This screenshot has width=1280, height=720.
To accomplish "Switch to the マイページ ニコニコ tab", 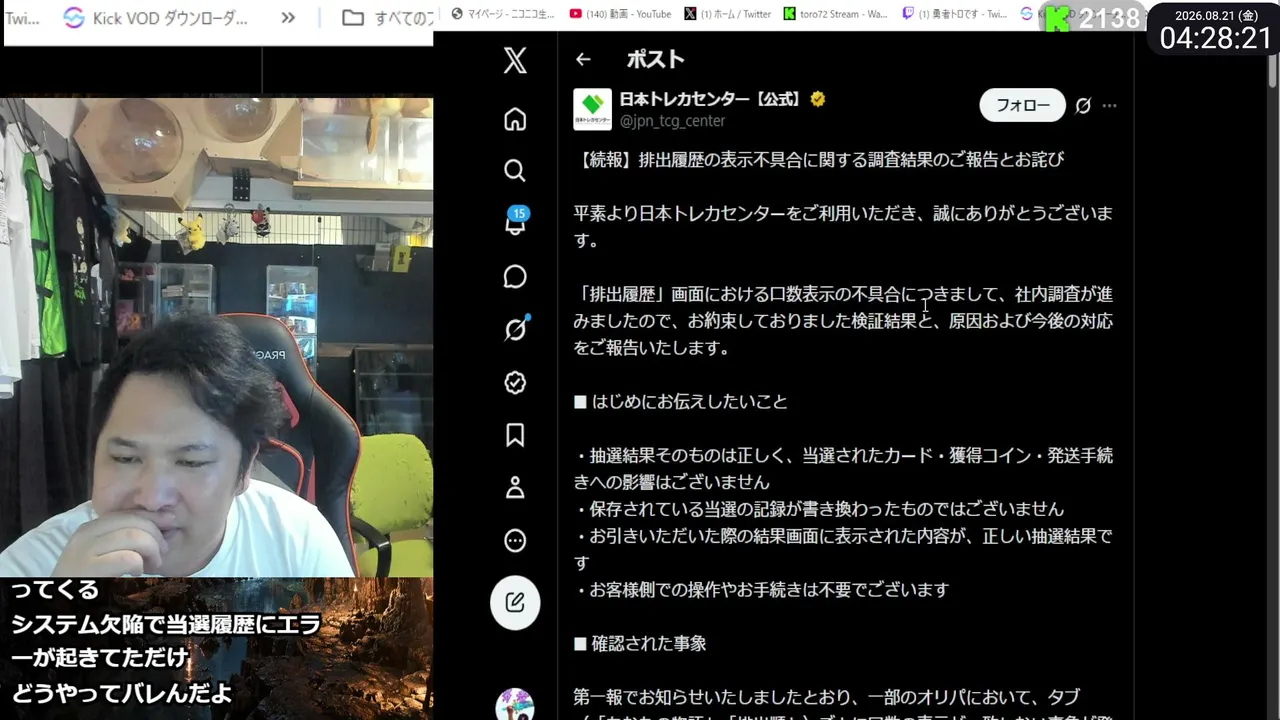I will 502,14.
